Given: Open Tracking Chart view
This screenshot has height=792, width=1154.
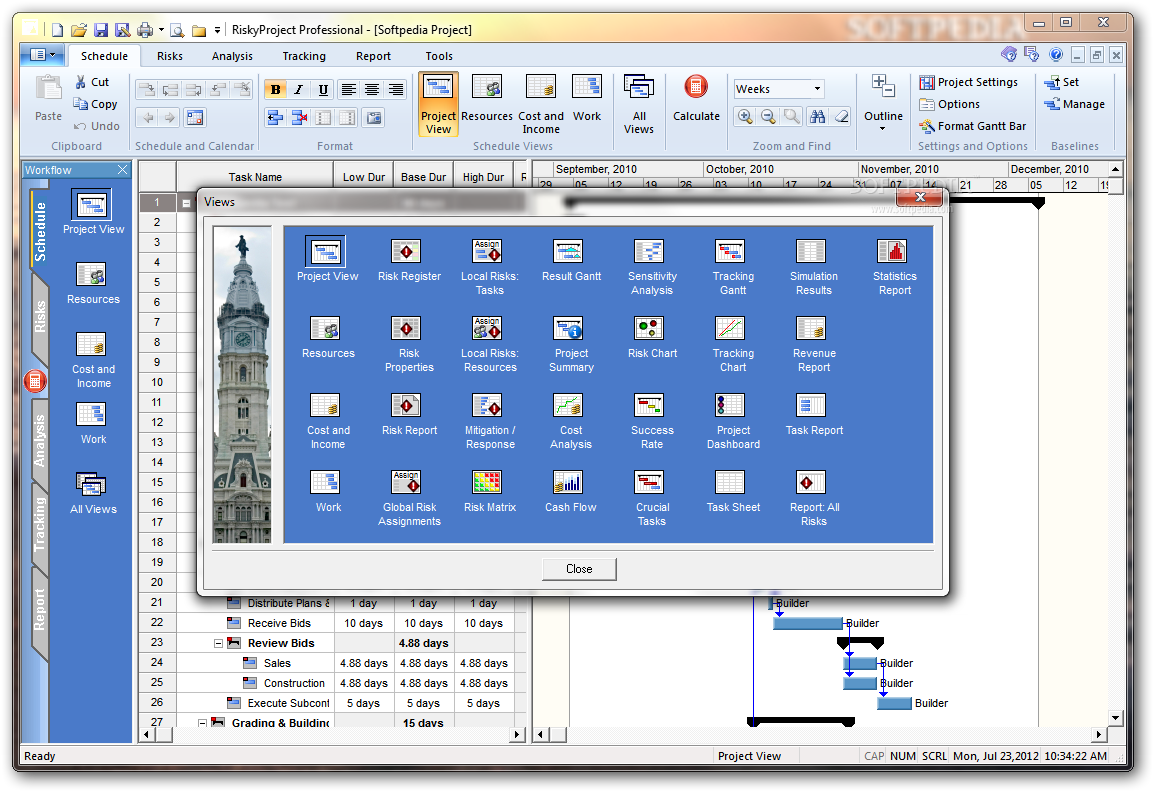Looking at the screenshot, I should point(733,344).
